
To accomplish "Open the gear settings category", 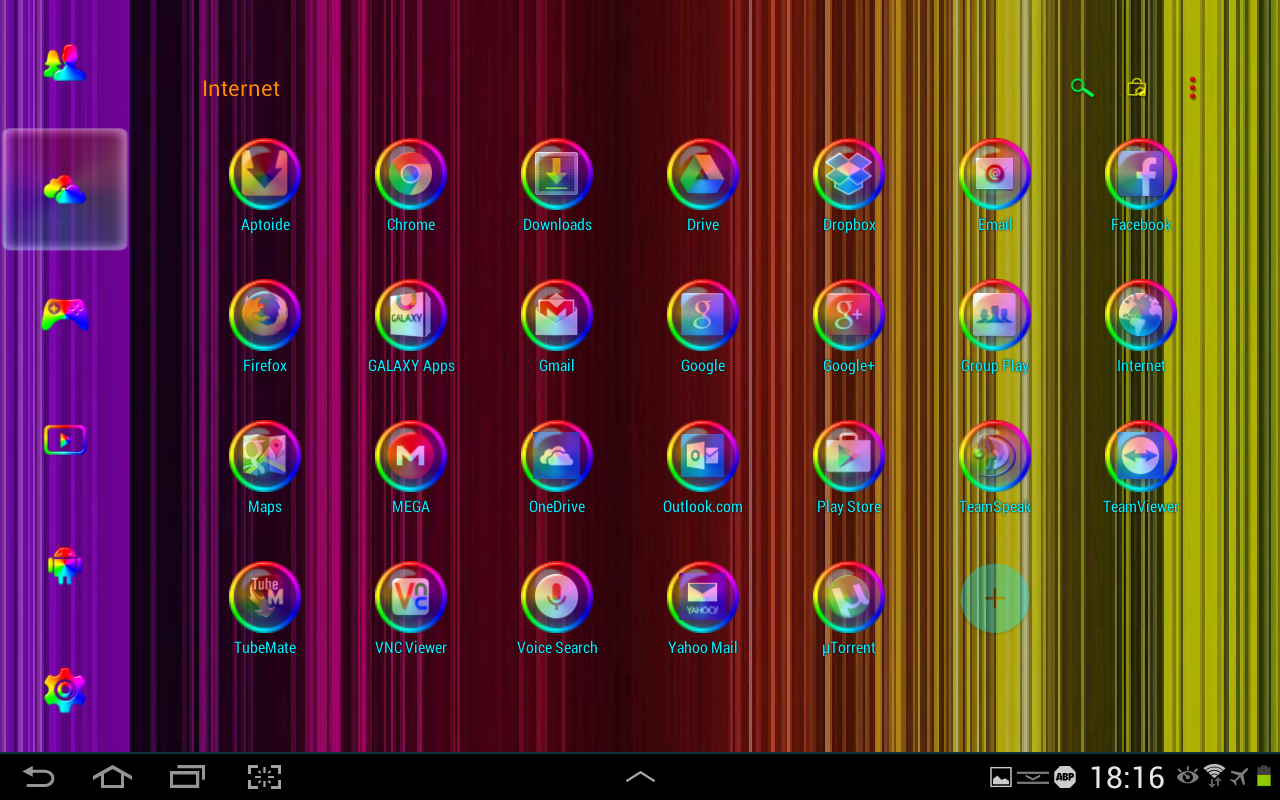I will point(65,690).
